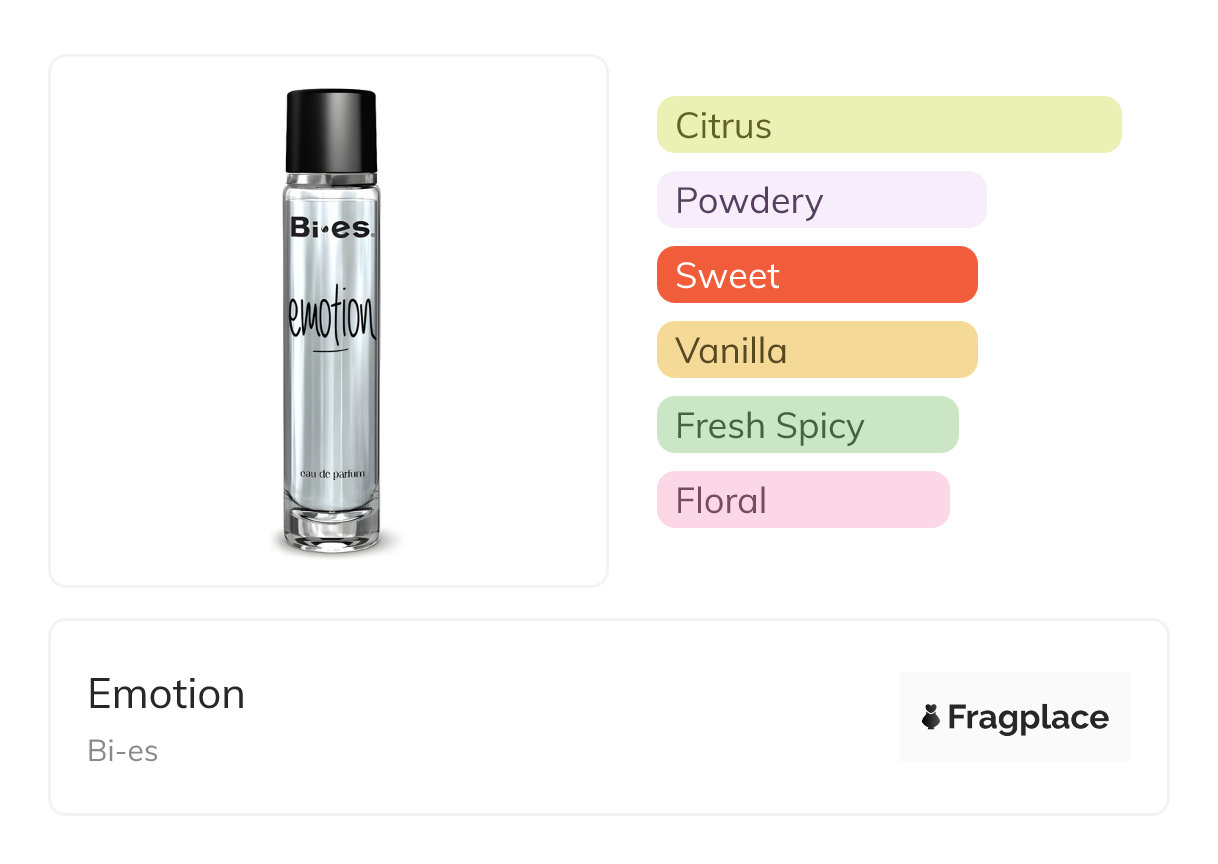This screenshot has width=1218, height=864.
Task: Pick the Vanilla accord bar
Action: [x=816, y=350]
